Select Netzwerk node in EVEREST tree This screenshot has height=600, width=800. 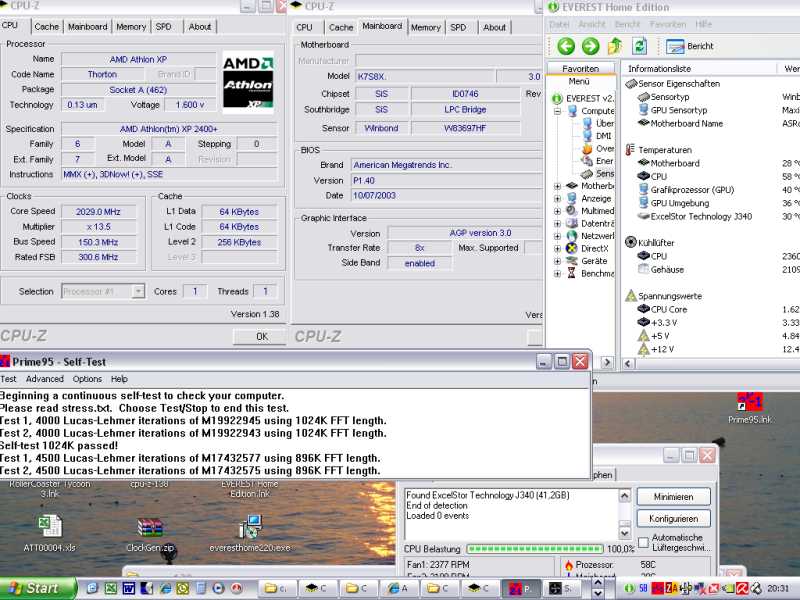(590, 236)
